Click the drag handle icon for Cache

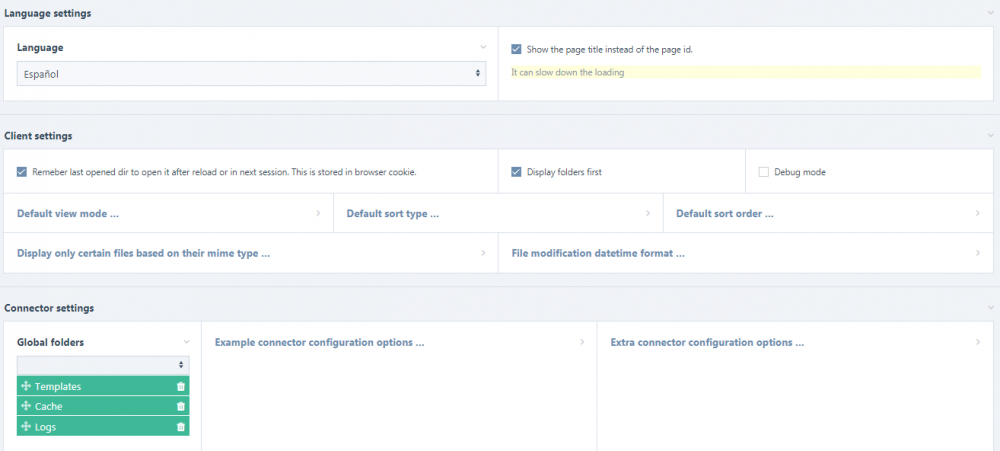click(26, 406)
